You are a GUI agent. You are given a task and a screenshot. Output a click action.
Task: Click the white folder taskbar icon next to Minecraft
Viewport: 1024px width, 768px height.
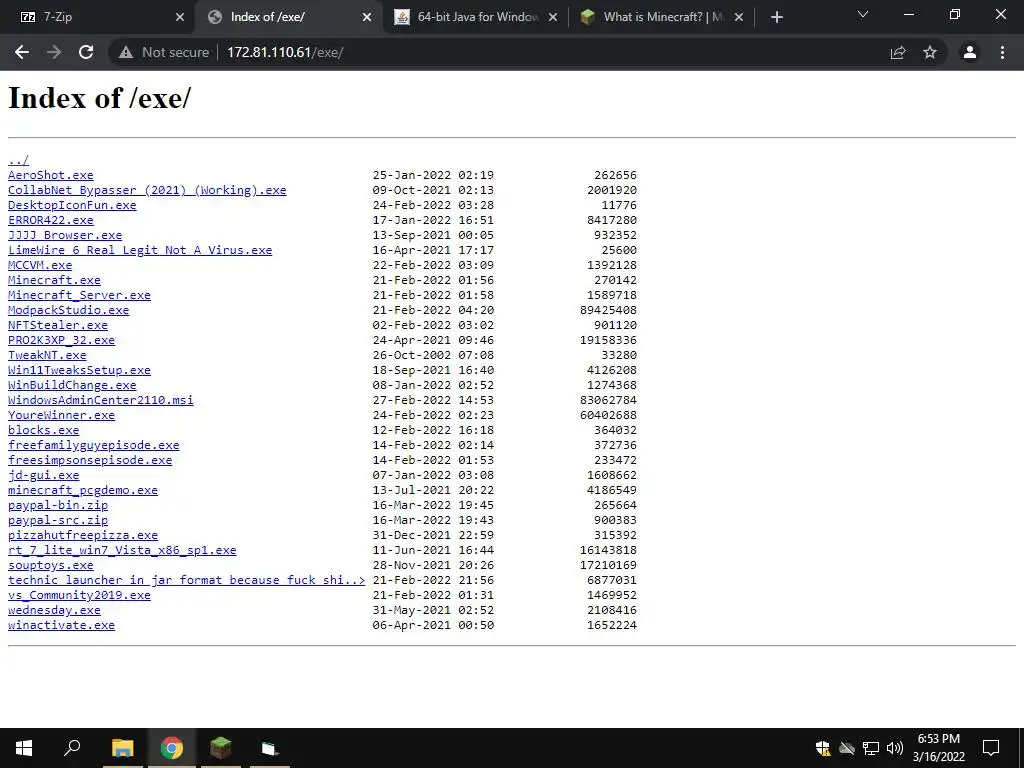click(x=270, y=748)
